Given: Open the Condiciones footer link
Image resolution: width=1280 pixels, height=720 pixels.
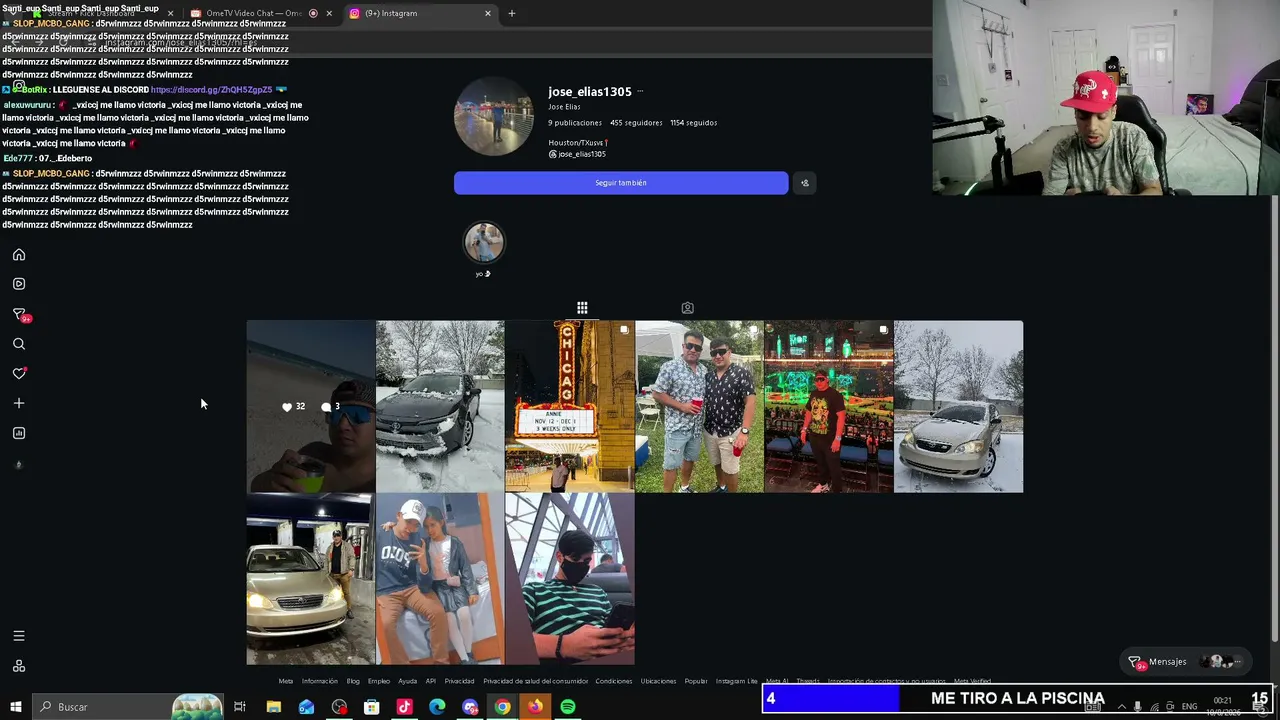Looking at the screenshot, I should tap(614, 681).
